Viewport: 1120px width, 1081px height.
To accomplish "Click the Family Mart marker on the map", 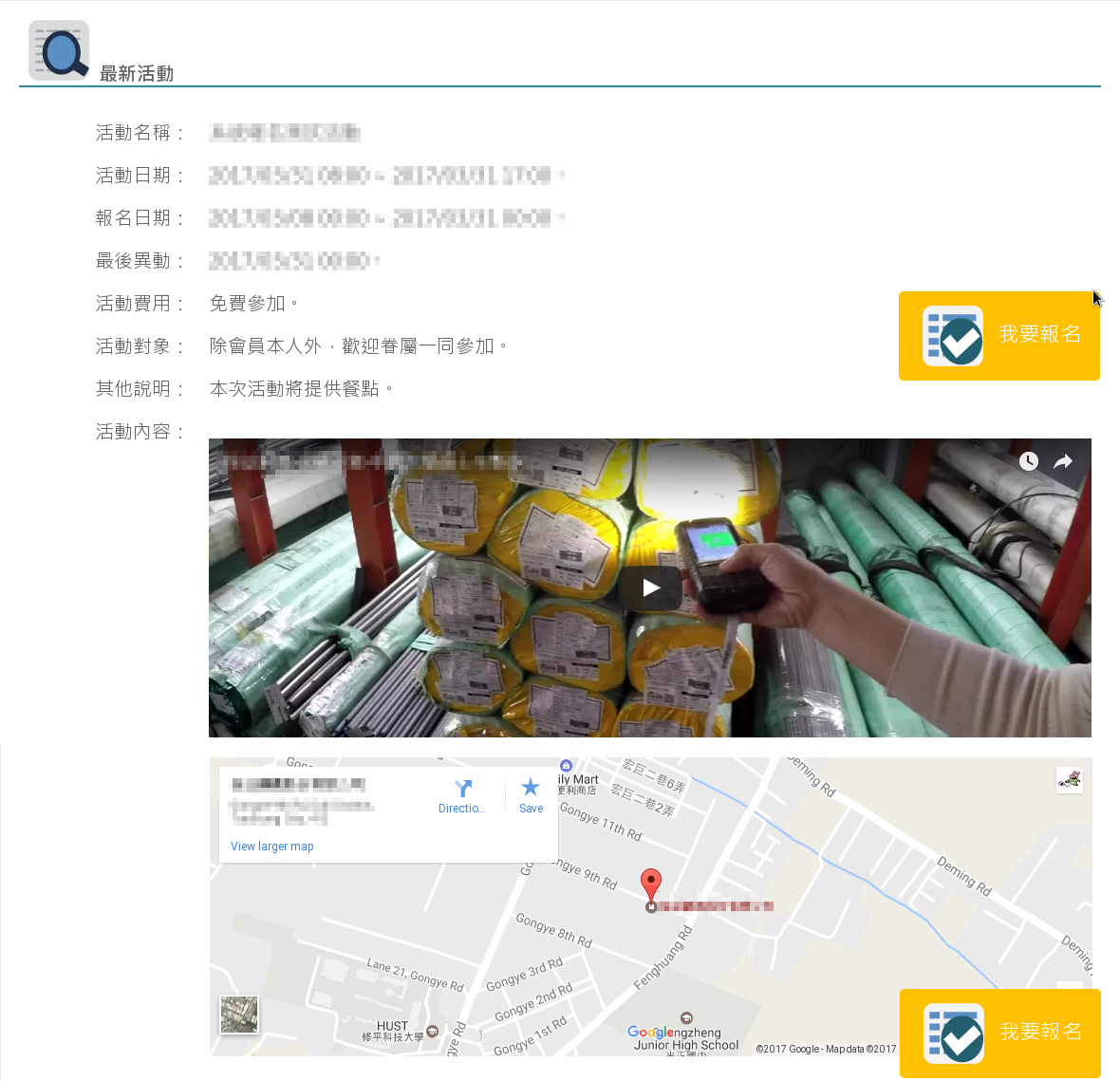I will pos(567,765).
